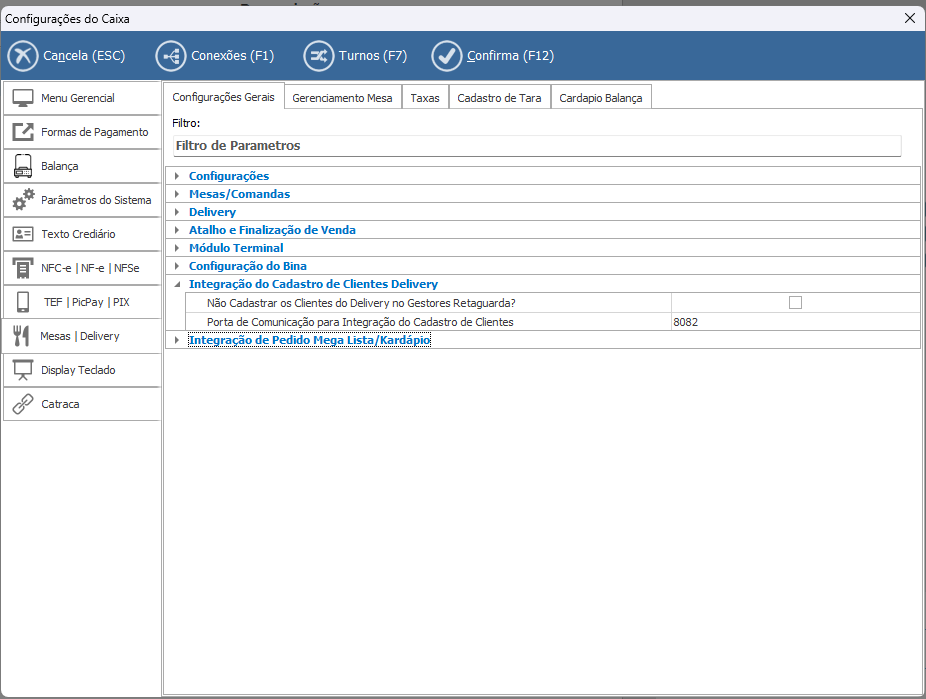Screen dimensions: 926x699
Task: Switch to Gerenciamento Mesa tab
Action: click(x=344, y=98)
